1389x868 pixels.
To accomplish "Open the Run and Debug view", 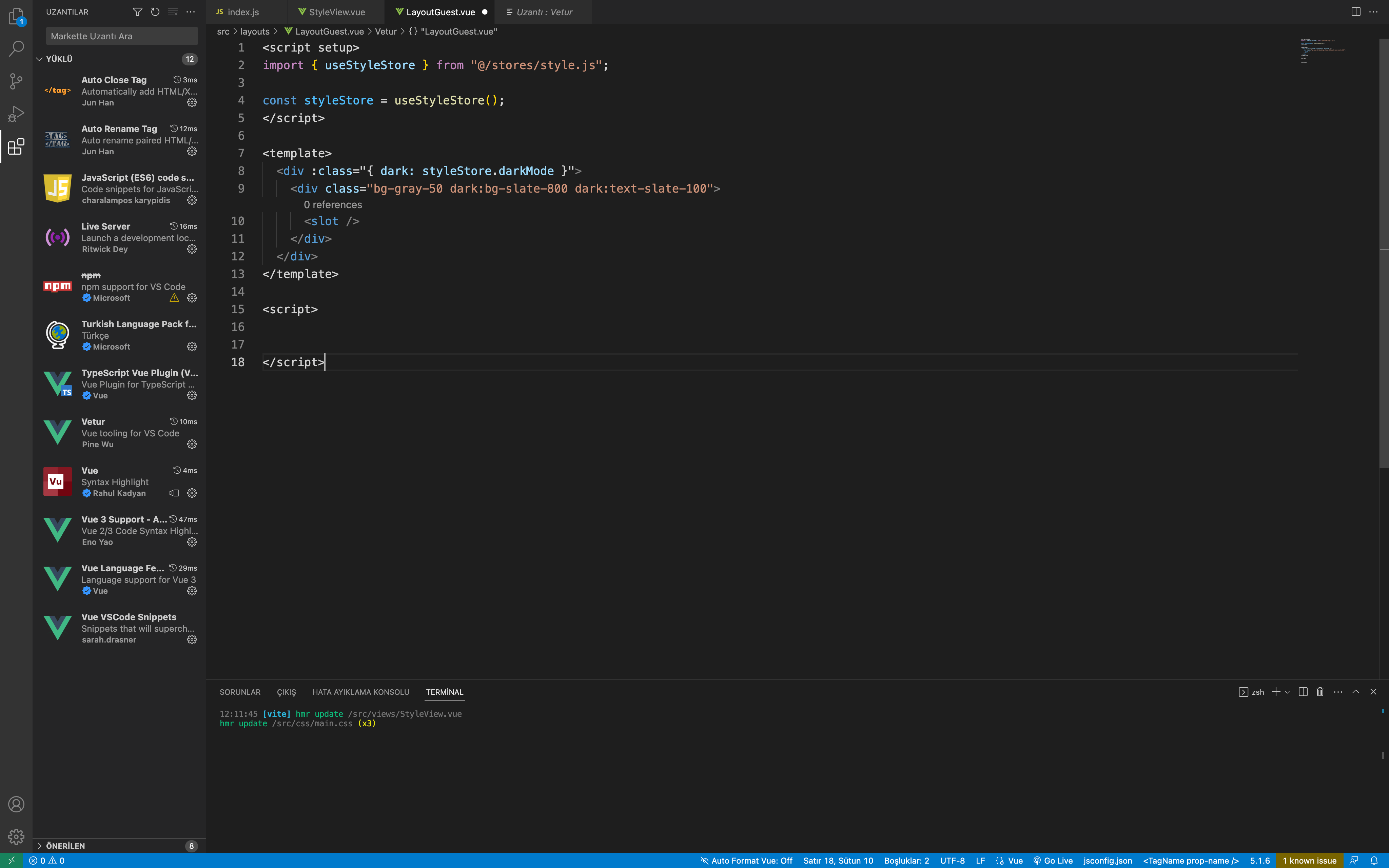I will [x=16, y=113].
